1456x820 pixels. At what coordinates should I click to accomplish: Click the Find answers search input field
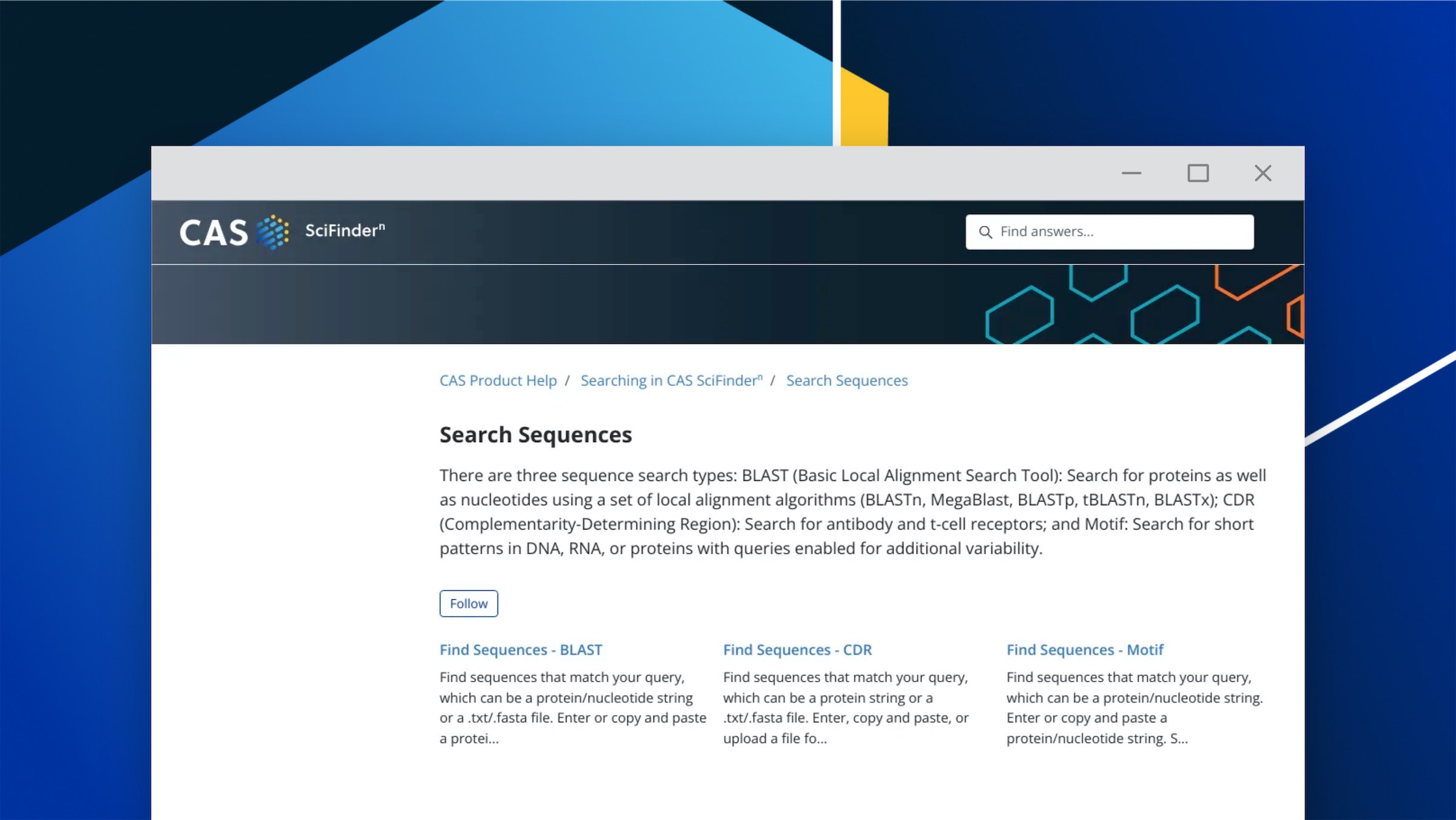[1110, 231]
